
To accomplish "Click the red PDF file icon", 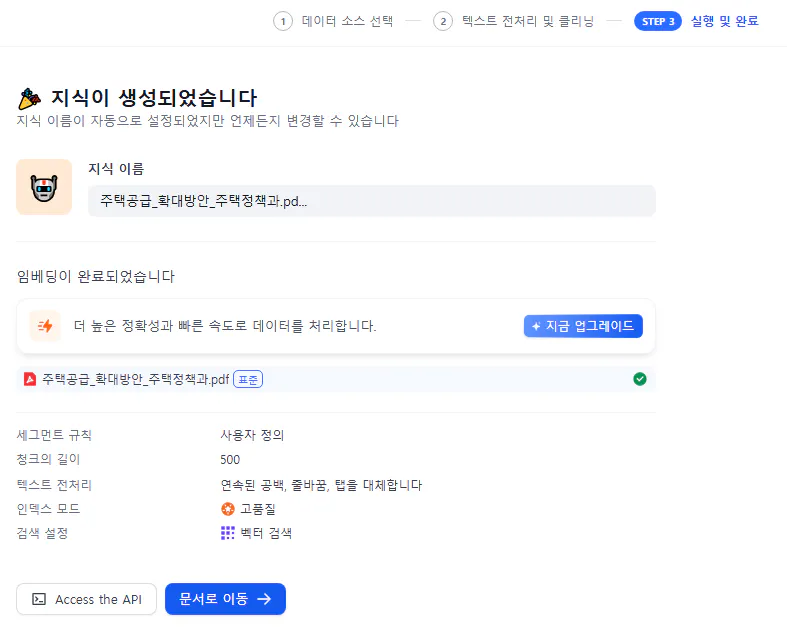I will (x=30, y=379).
